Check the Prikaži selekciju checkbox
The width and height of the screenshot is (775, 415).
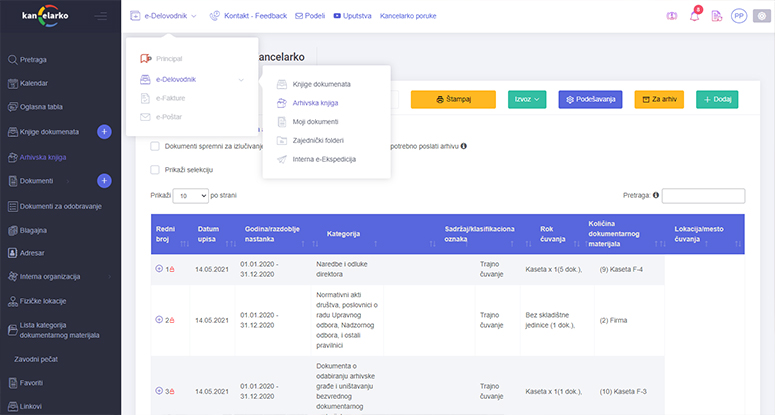(x=155, y=170)
